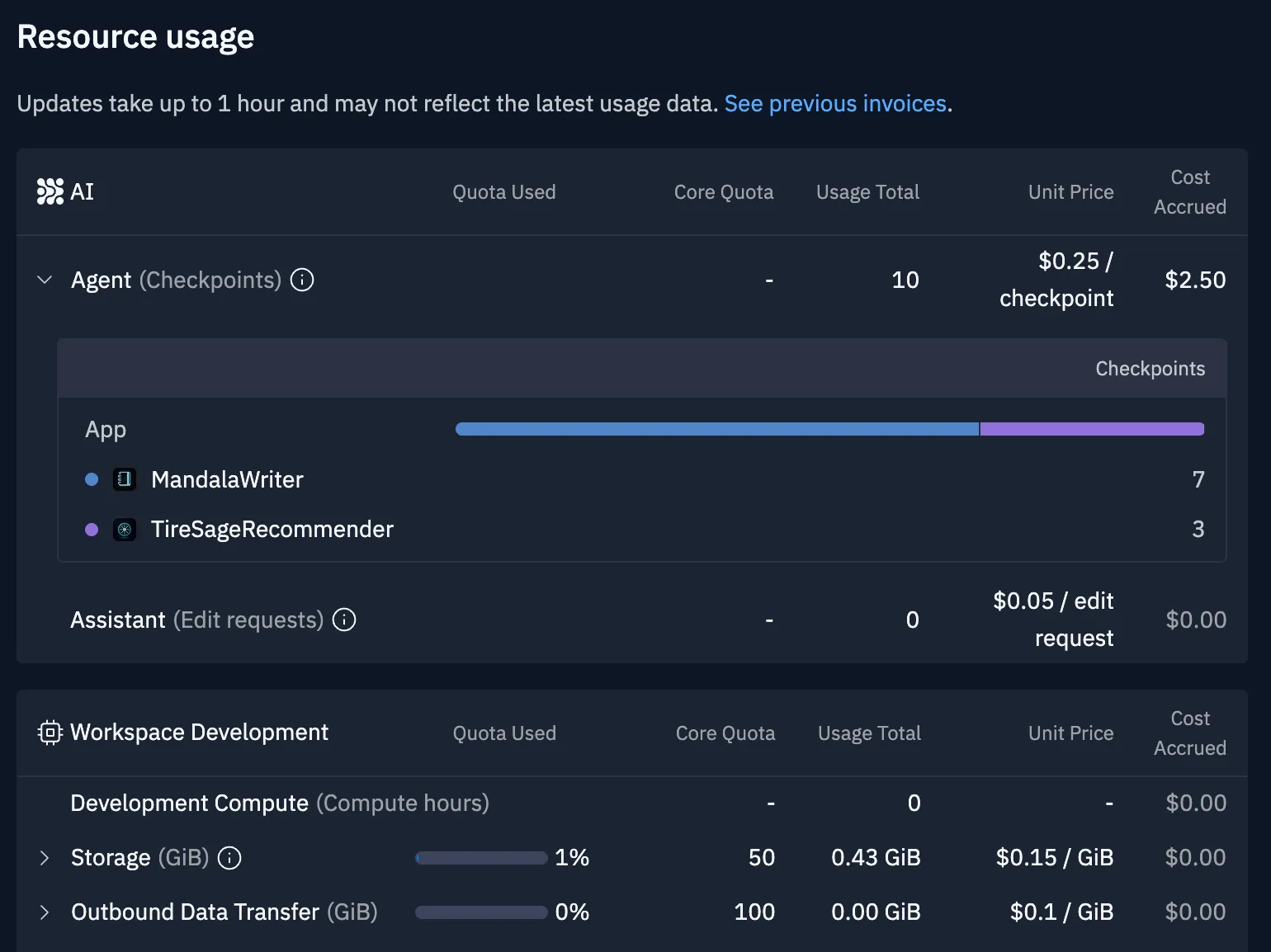The width and height of the screenshot is (1271, 952).
Task: Click the Workspace Development chip icon
Action: click(50, 733)
